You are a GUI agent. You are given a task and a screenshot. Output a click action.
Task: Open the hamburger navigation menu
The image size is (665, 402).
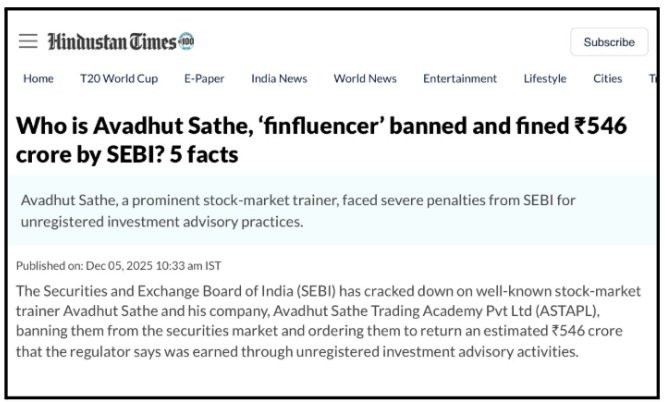tap(28, 41)
